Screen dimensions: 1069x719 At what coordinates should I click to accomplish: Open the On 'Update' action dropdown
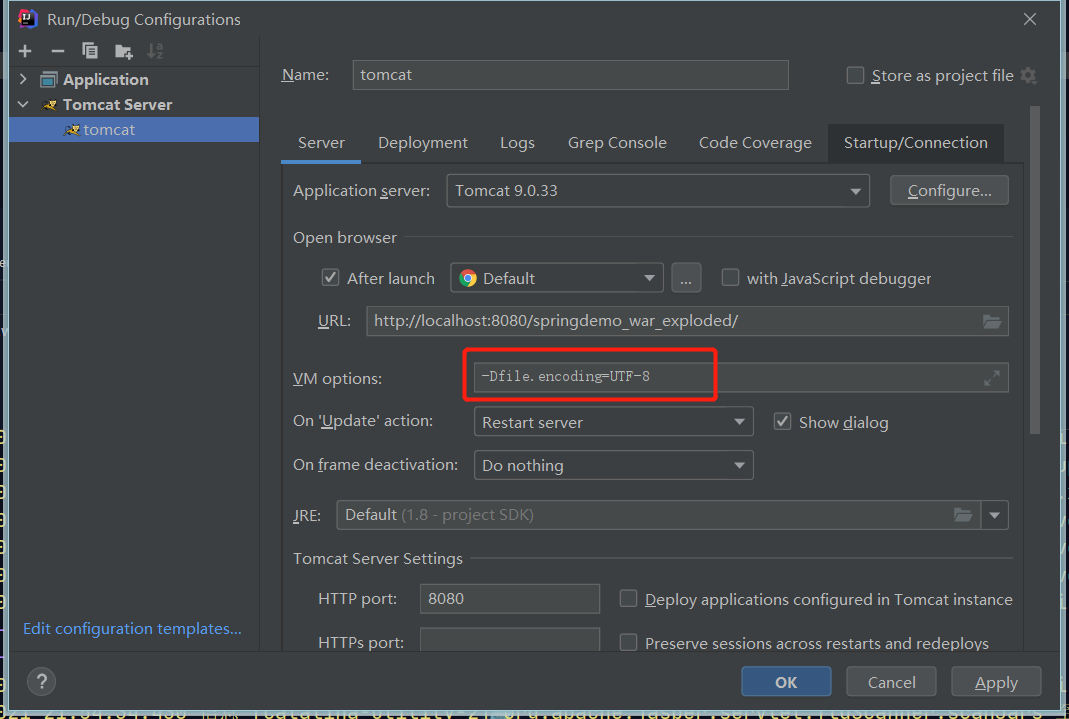click(614, 422)
